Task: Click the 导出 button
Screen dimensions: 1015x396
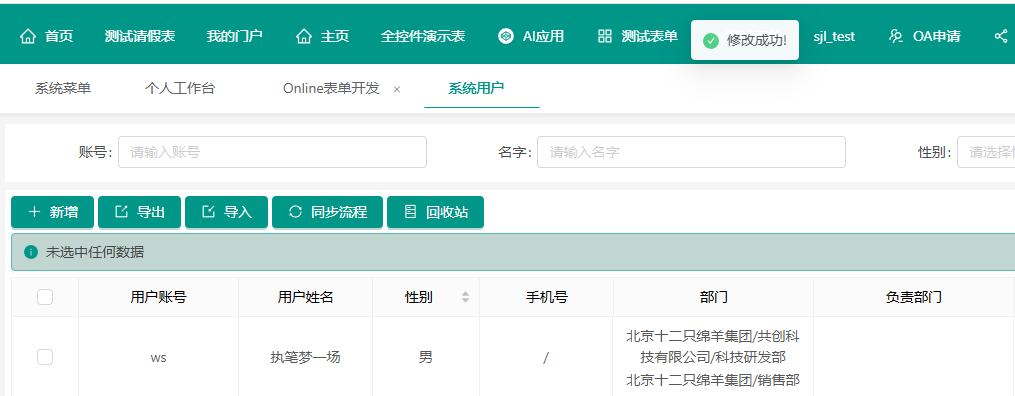Action: (x=139, y=212)
